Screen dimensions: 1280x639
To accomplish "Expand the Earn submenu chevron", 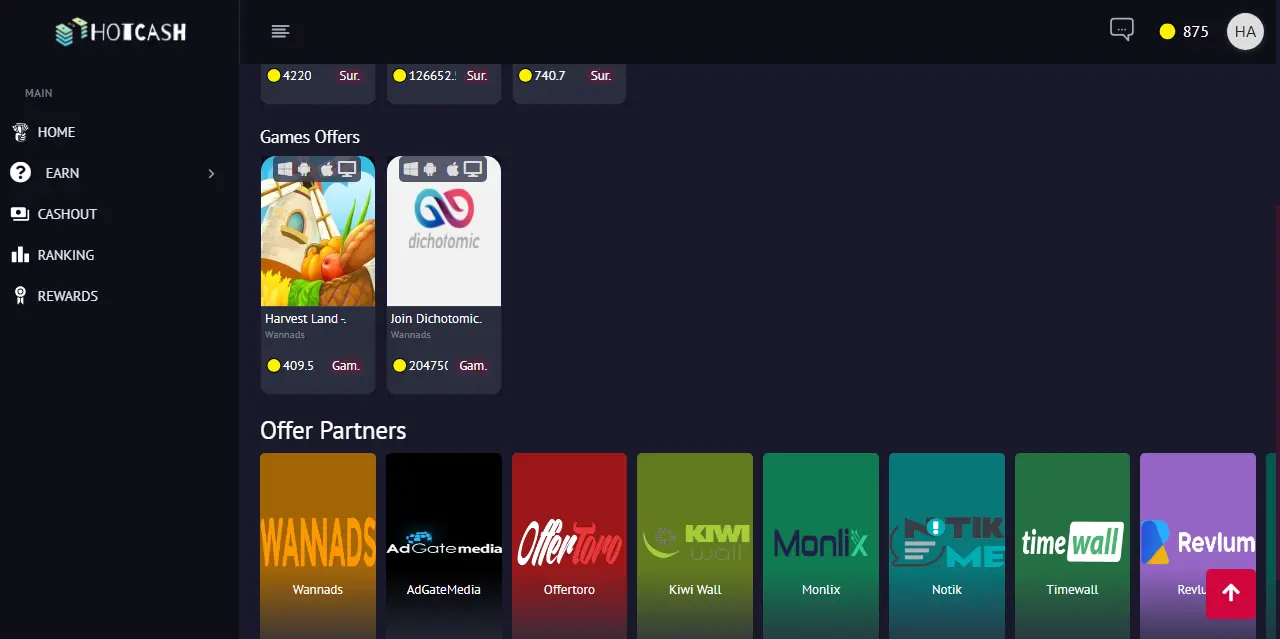I will tap(211, 173).
